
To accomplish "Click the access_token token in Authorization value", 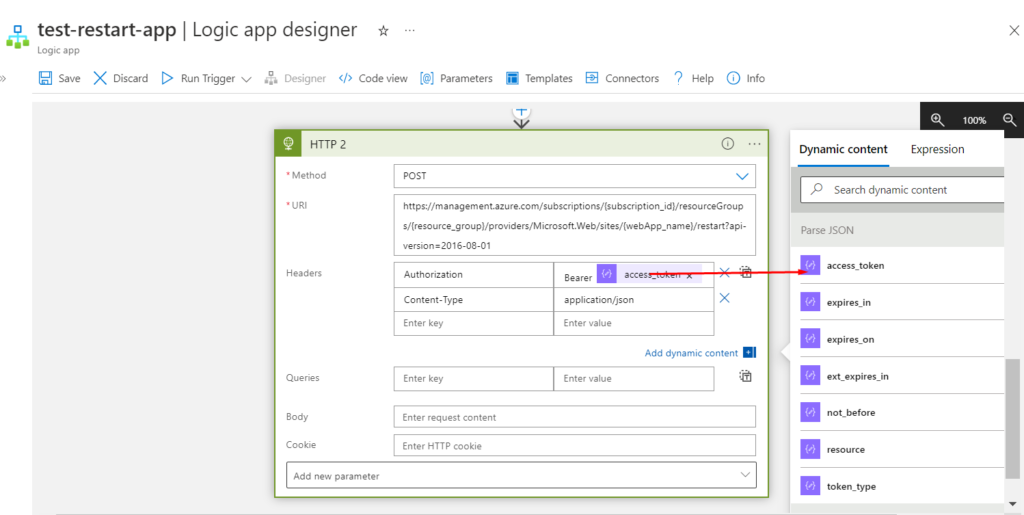I will coord(649,275).
